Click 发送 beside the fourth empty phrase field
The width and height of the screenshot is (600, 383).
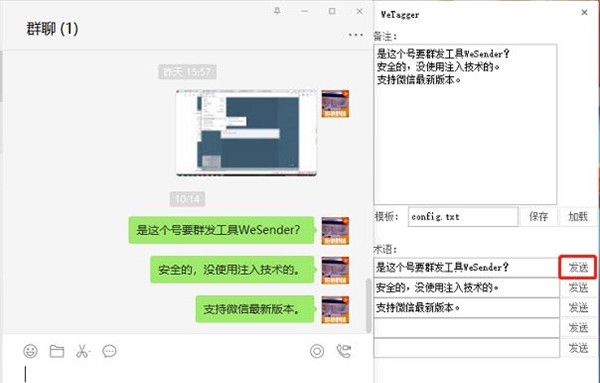click(578, 328)
